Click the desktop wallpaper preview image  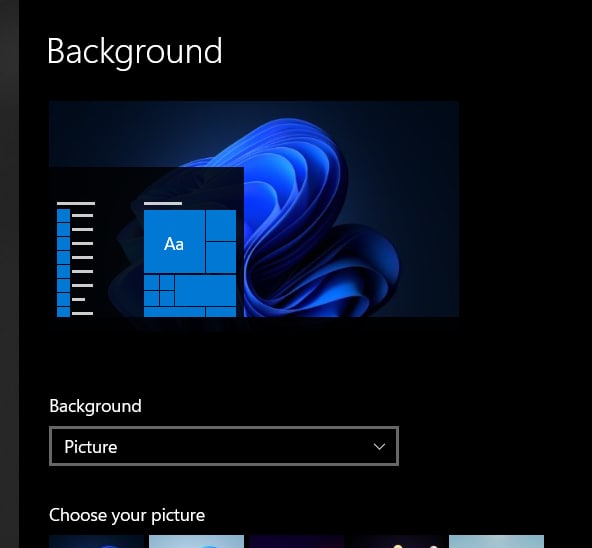254,209
